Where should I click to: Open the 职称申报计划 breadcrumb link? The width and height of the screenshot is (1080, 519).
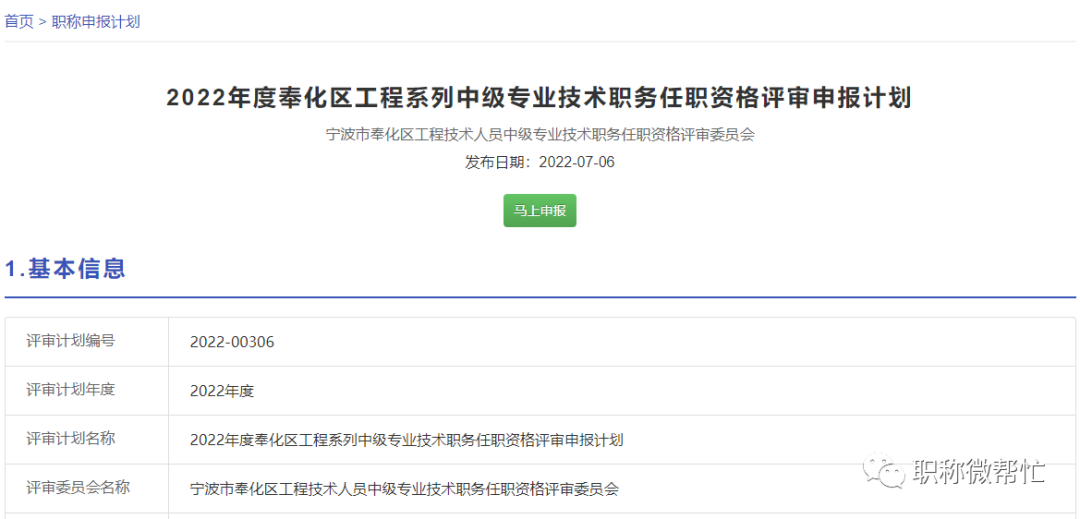(x=96, y=21)
